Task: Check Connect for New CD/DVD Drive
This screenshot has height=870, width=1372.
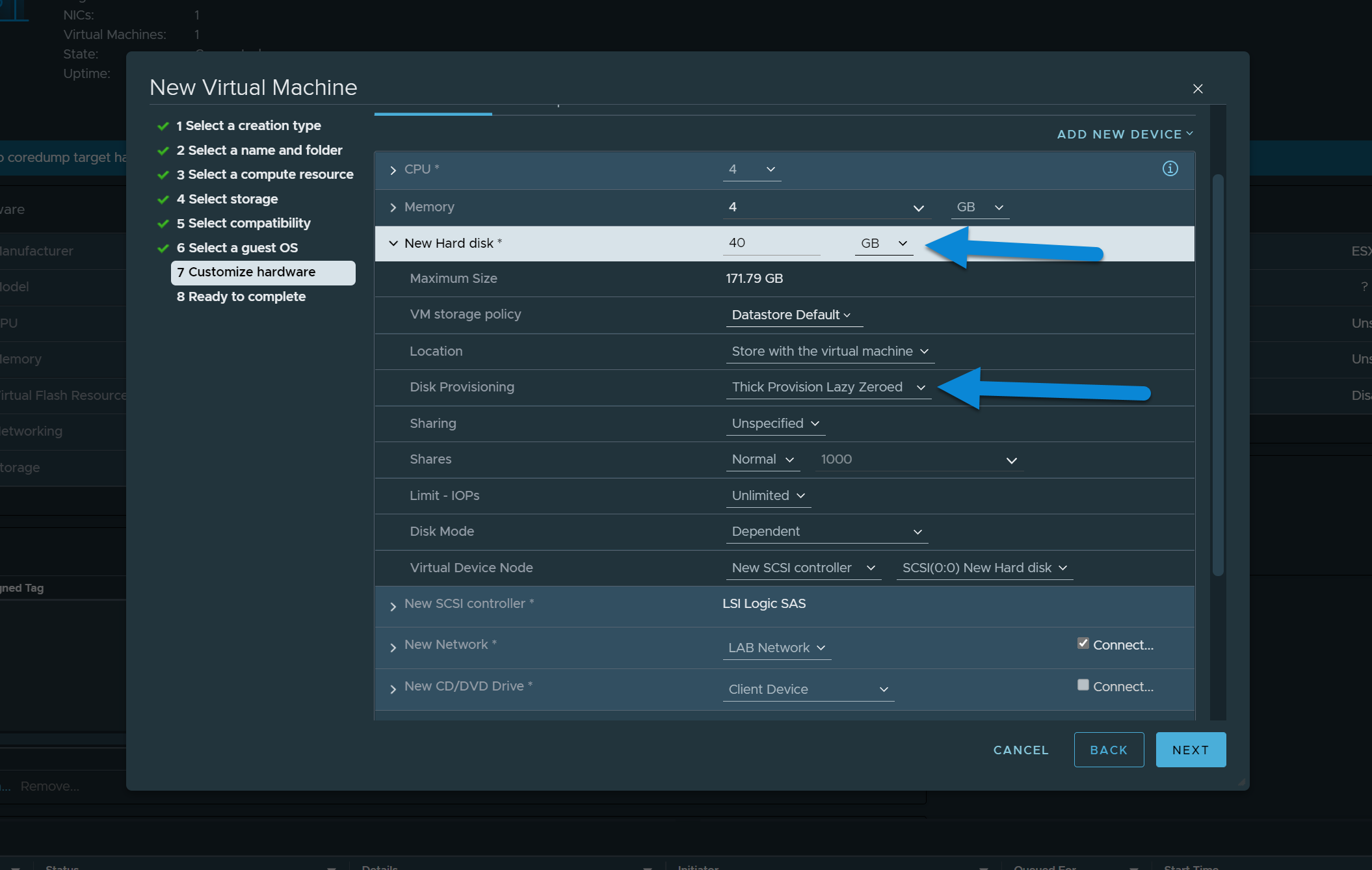Action: click(x=1083, y=685)
